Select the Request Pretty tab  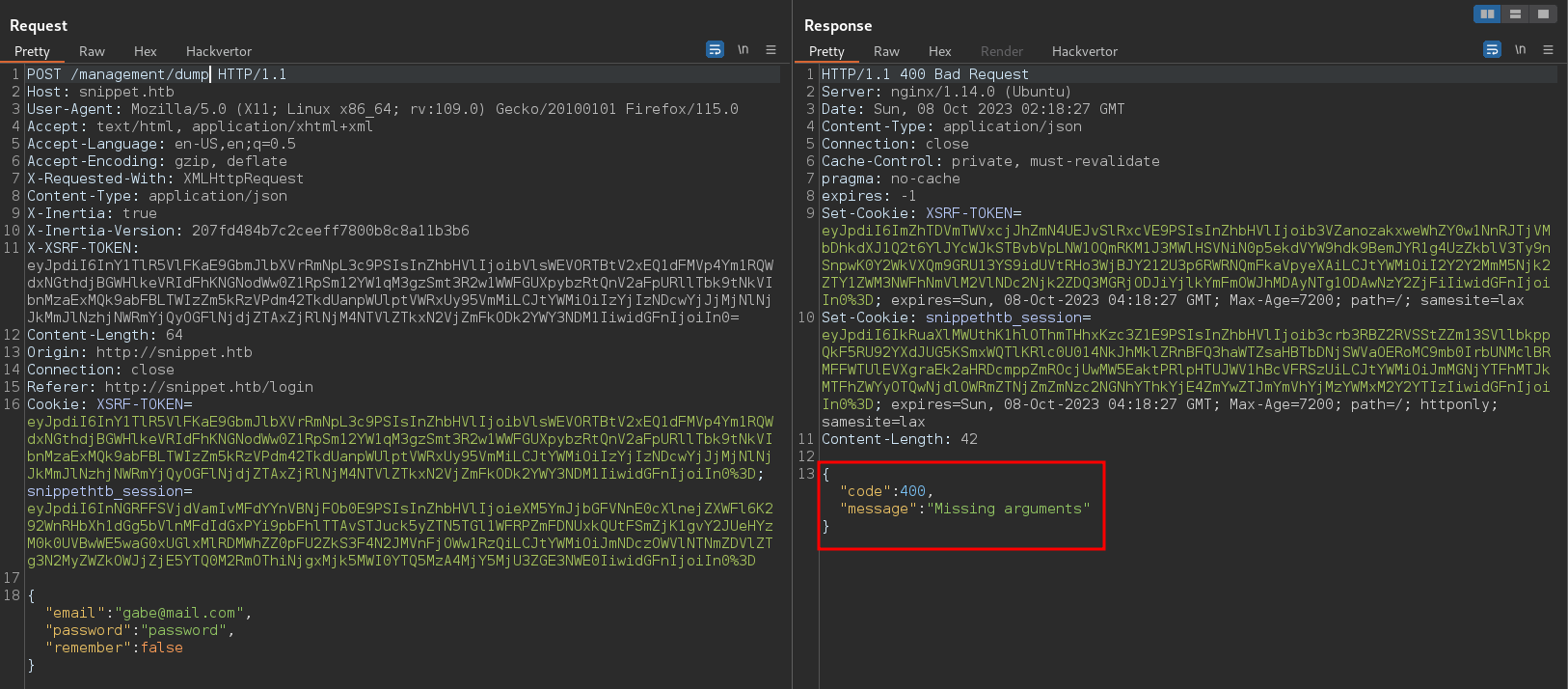click(x=32, y=51)
